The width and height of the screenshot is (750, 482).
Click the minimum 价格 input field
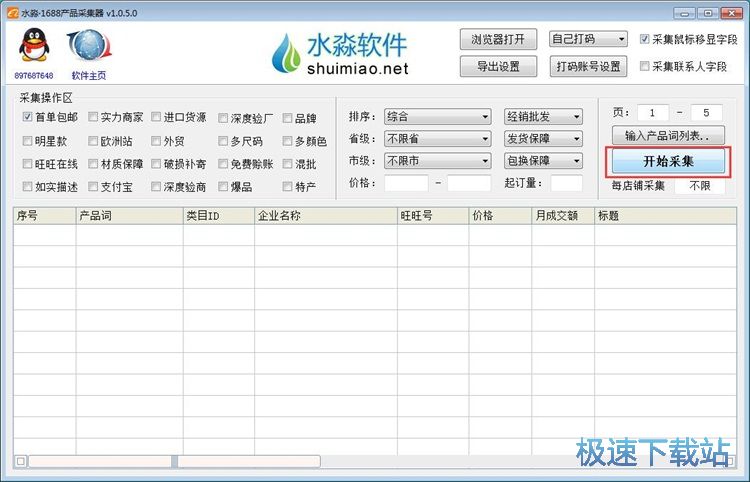(406, 183)
